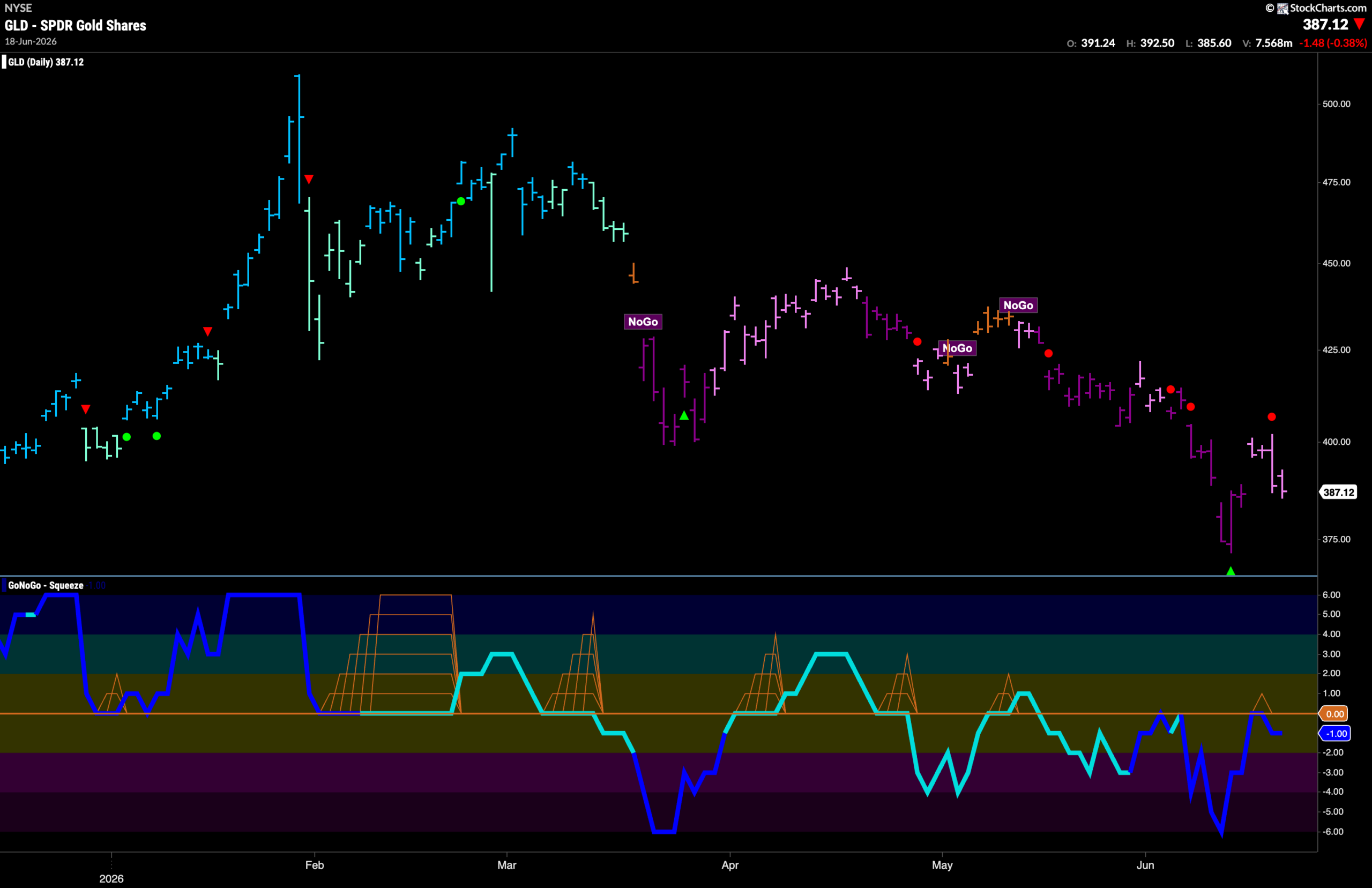Click the Jun label on the time axis
1372x888 pixels.
1145,865
